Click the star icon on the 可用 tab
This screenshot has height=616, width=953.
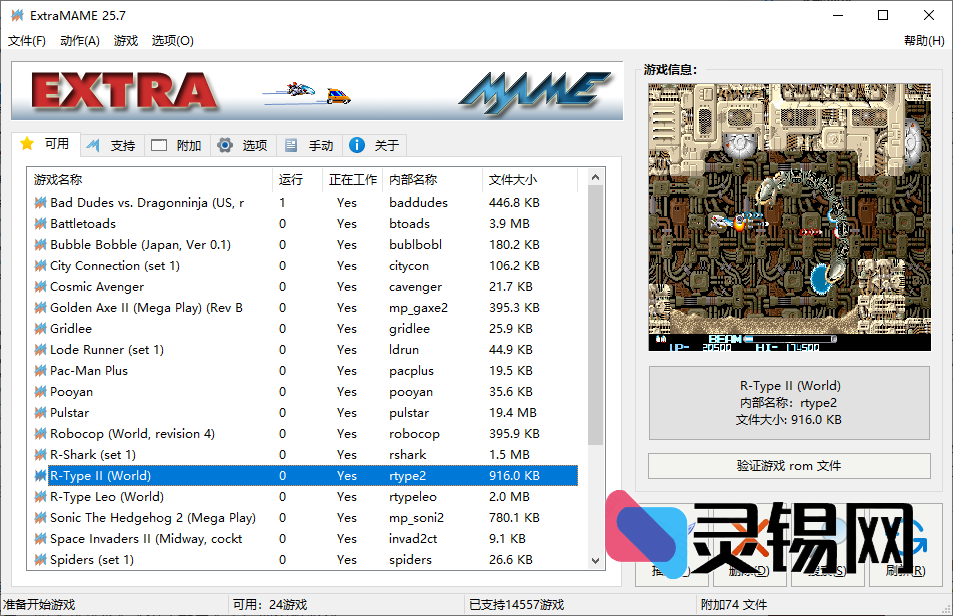click(x=28, y=145)
